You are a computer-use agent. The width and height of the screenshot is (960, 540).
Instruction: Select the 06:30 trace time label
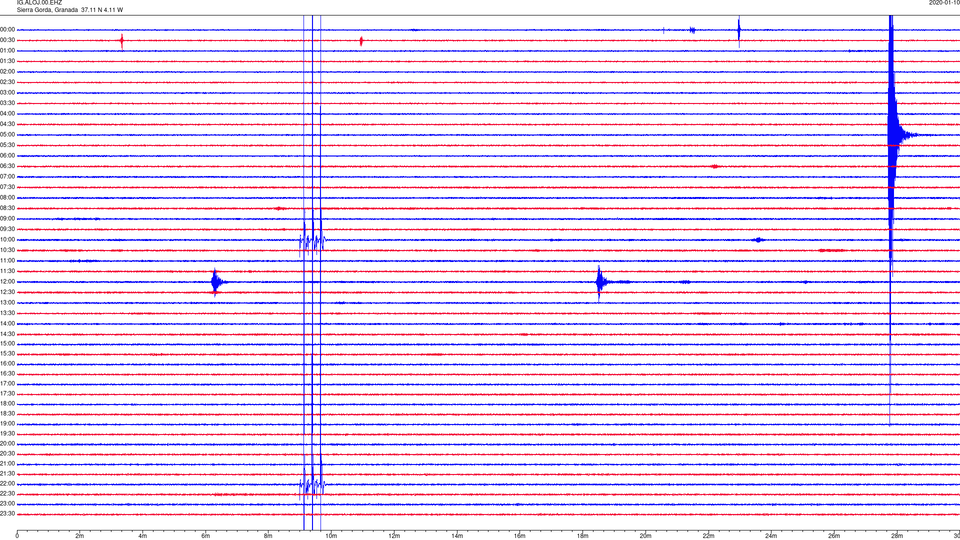point(7,166)
